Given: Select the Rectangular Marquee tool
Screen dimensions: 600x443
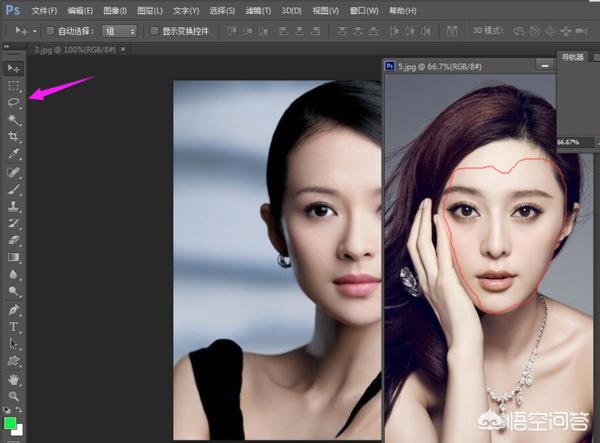Looking at the screenshot, I should coord(13,86).
